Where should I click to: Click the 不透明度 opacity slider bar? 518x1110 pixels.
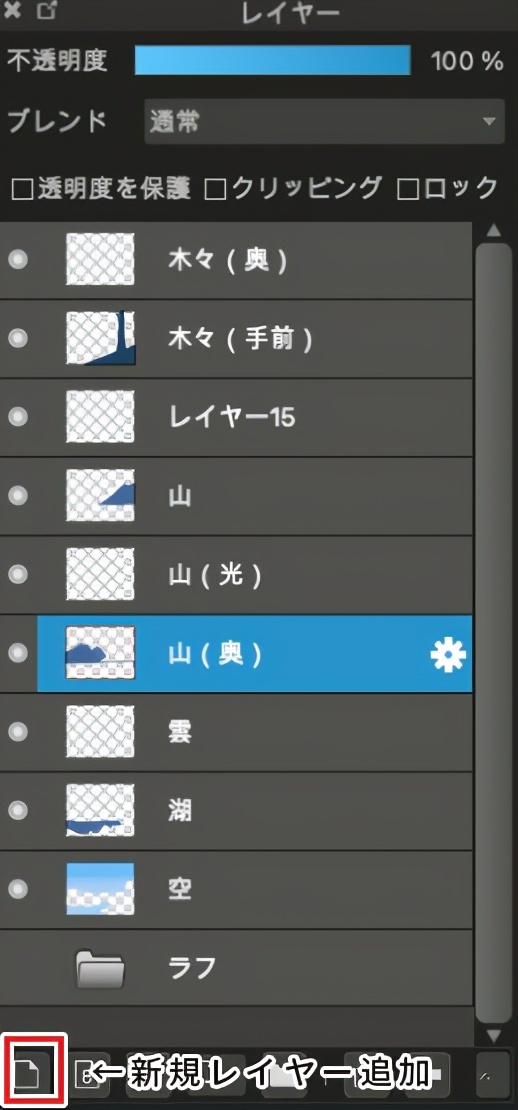pyautogui.click(x=272, y=61)
